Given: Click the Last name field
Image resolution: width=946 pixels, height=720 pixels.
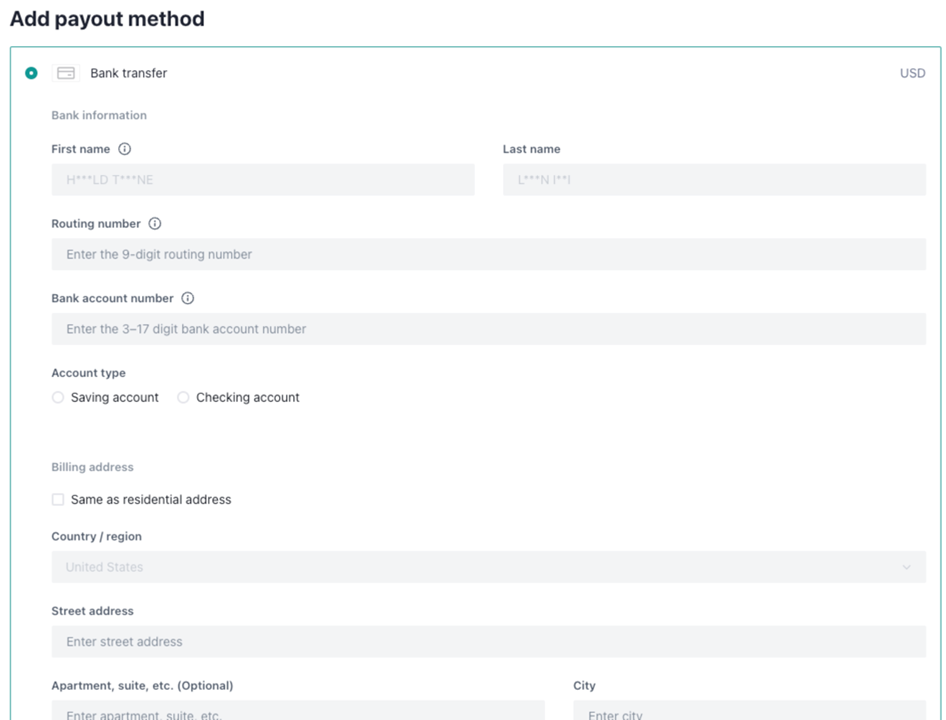Looking at the screenshot, I should coord(714,180).
